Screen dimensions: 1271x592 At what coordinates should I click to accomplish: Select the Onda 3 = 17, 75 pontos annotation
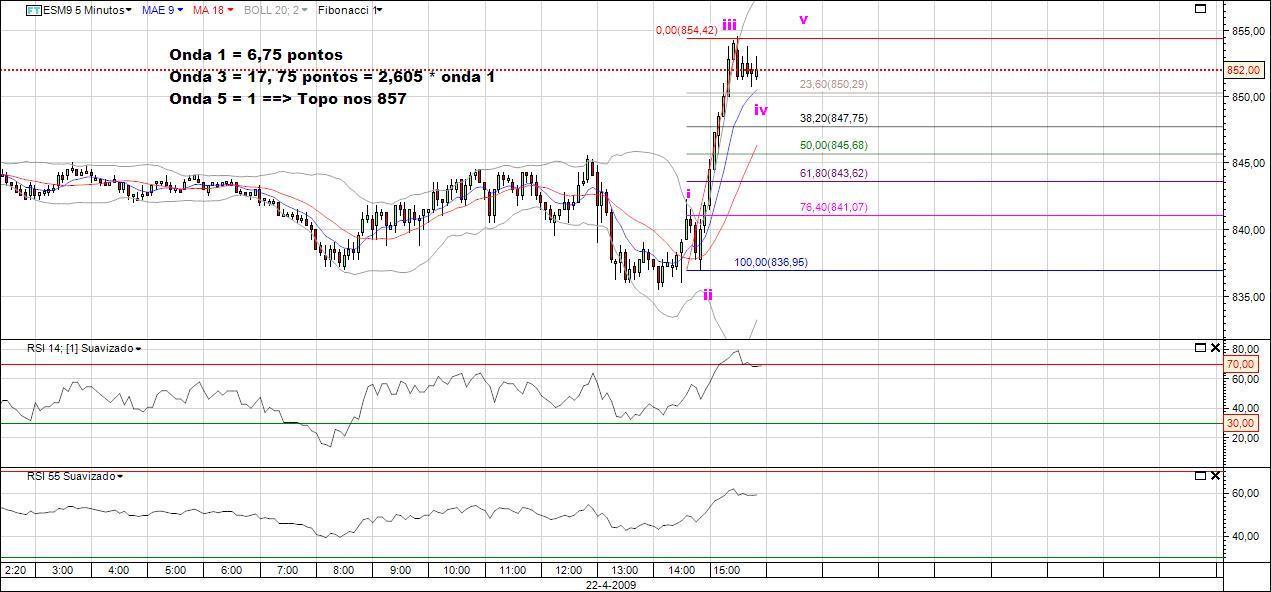tap(332, 77)
